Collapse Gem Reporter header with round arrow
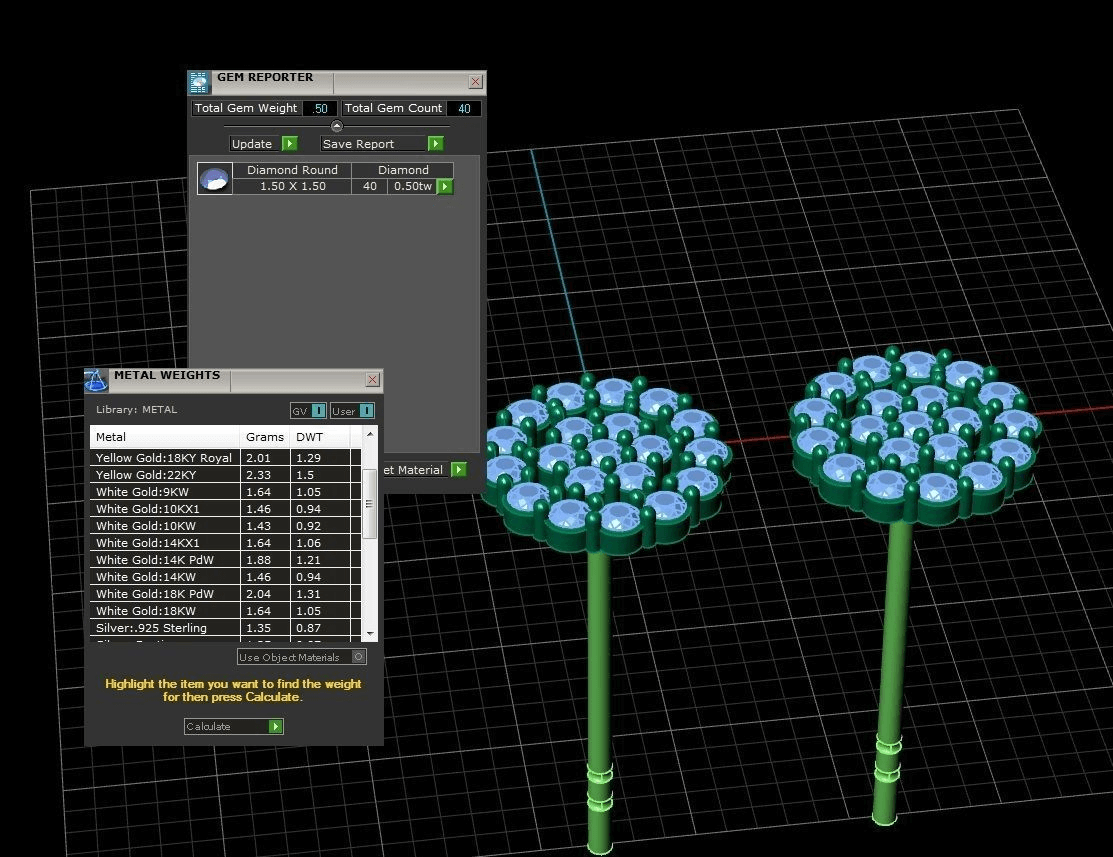The width and height of the screenshot is (1113, 857). (x=336, y=126)
